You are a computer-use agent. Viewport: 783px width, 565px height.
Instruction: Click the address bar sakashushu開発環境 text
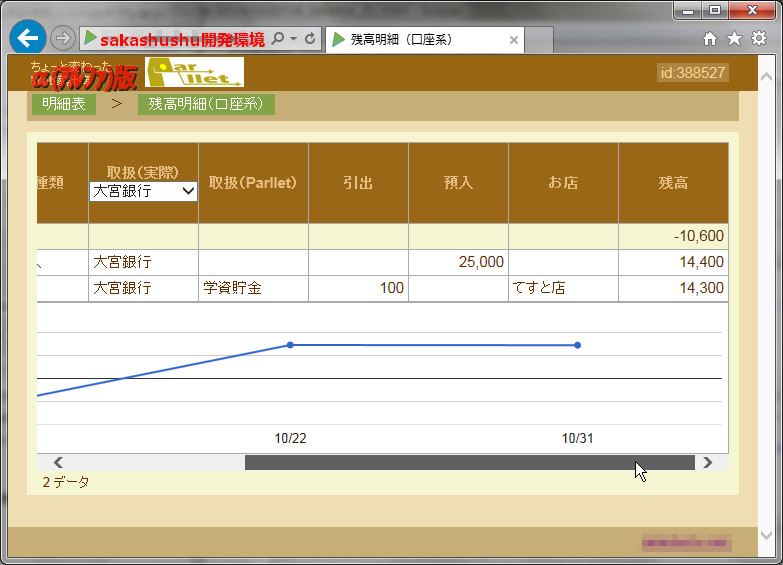click(x=182, y=39)
